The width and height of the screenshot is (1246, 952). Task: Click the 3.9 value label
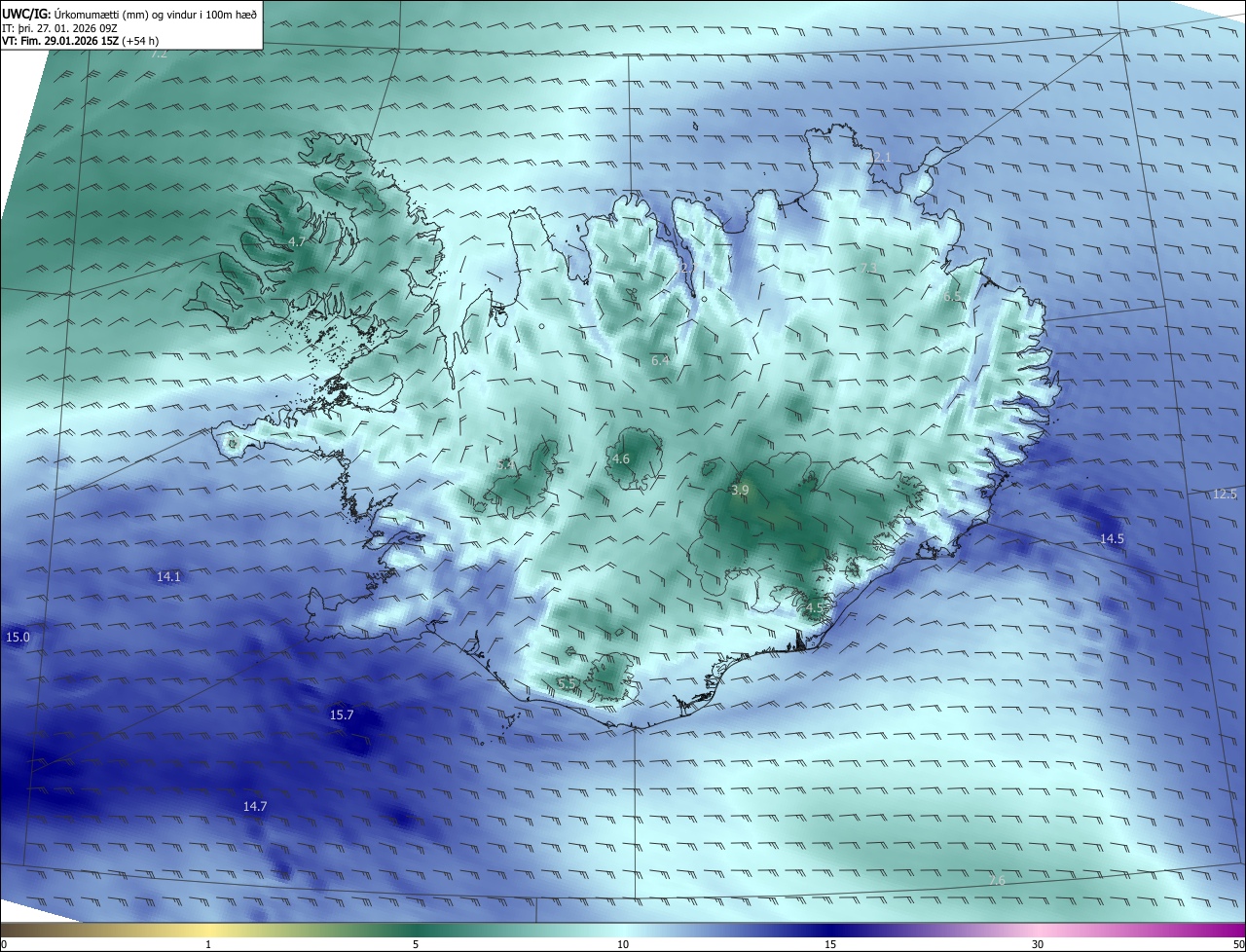pyautogui.click(x=740, y=491)
